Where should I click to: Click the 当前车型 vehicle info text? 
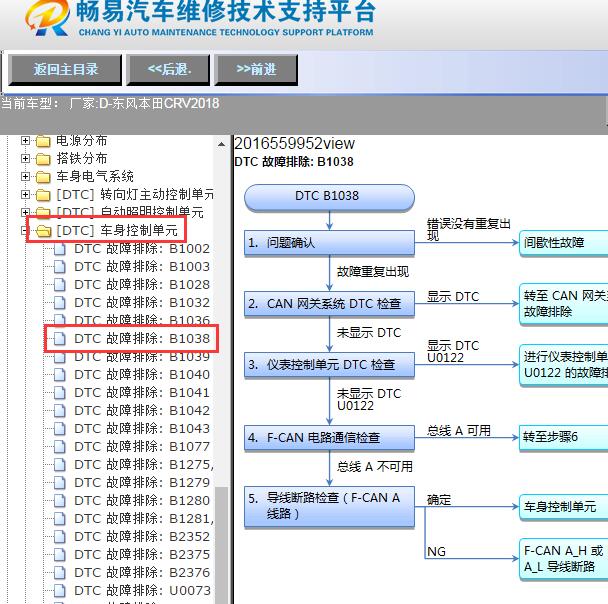111,104
